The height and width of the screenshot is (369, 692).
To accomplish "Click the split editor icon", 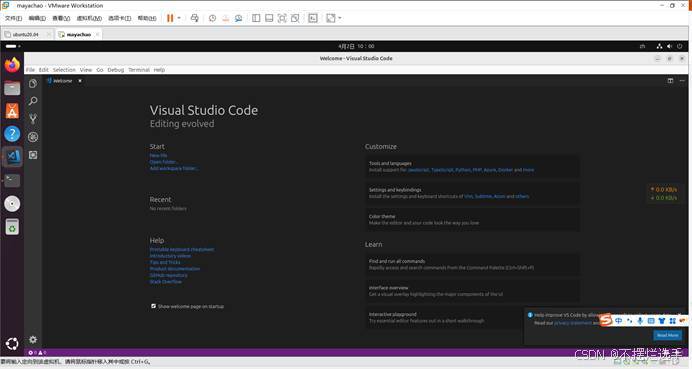I will tap(670, 81).
